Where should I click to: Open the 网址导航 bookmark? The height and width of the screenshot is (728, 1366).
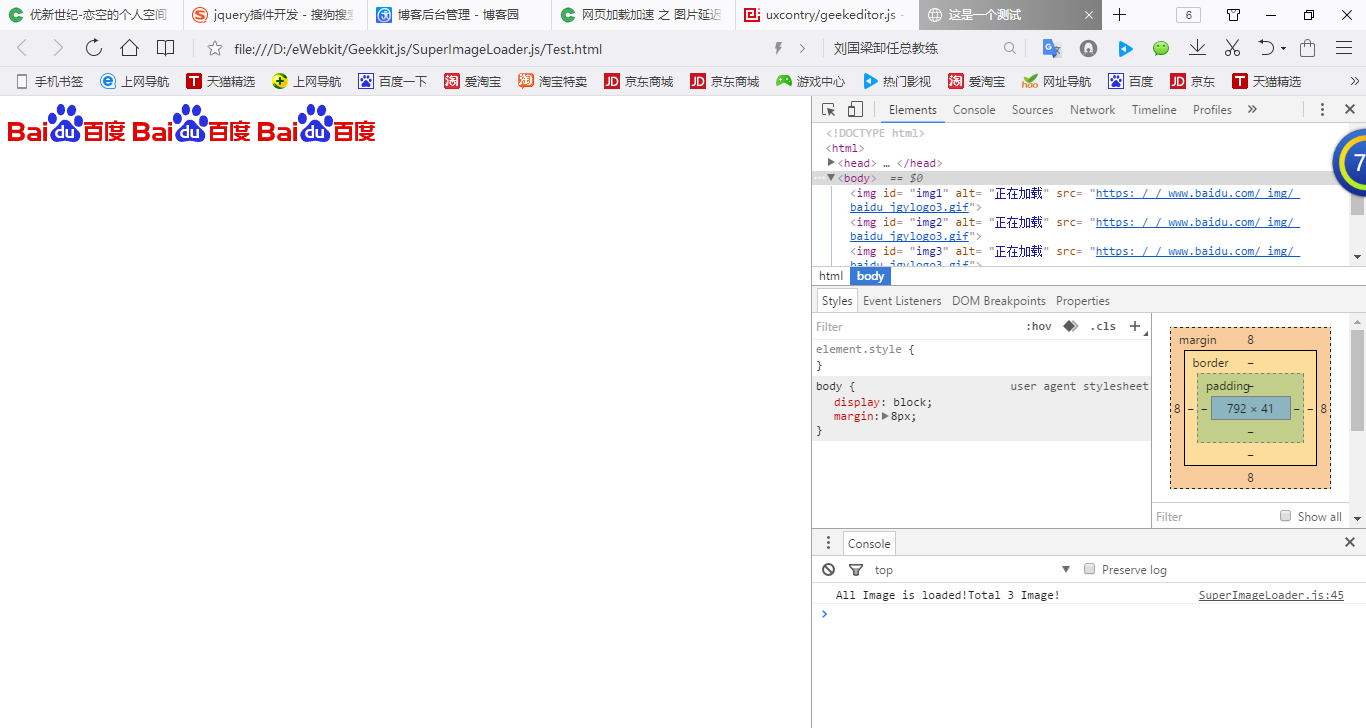(1056, 82)
